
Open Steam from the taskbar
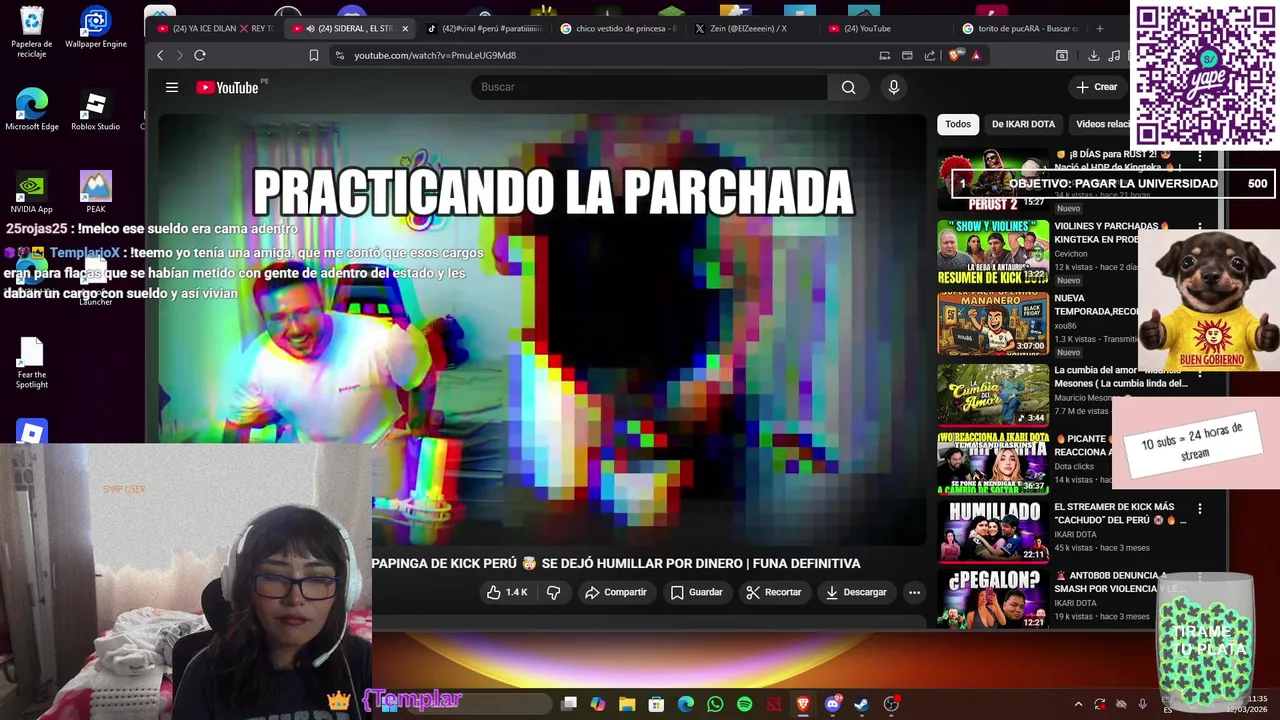(861, 704)
